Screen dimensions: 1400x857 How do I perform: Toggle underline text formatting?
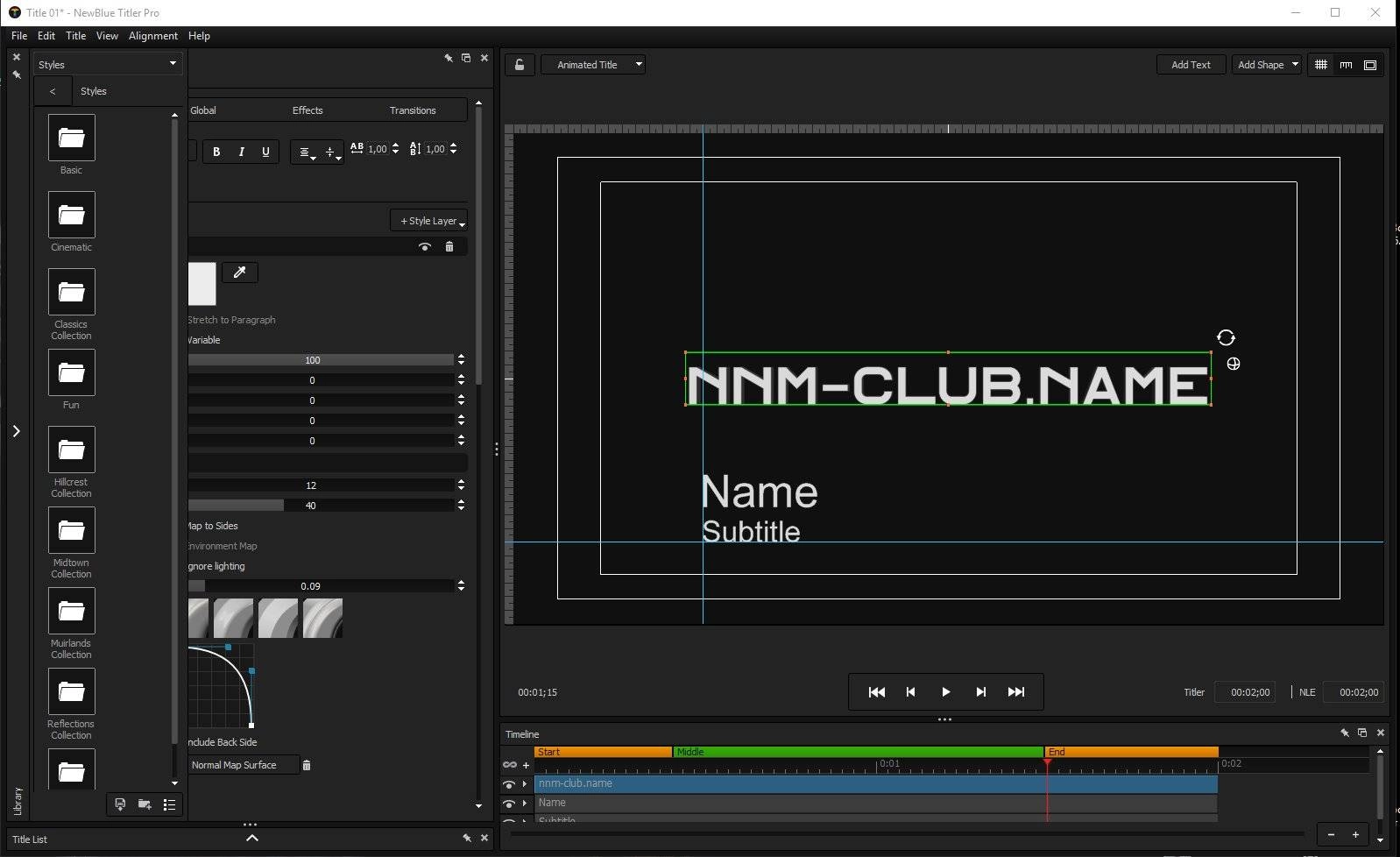[265, 152]
